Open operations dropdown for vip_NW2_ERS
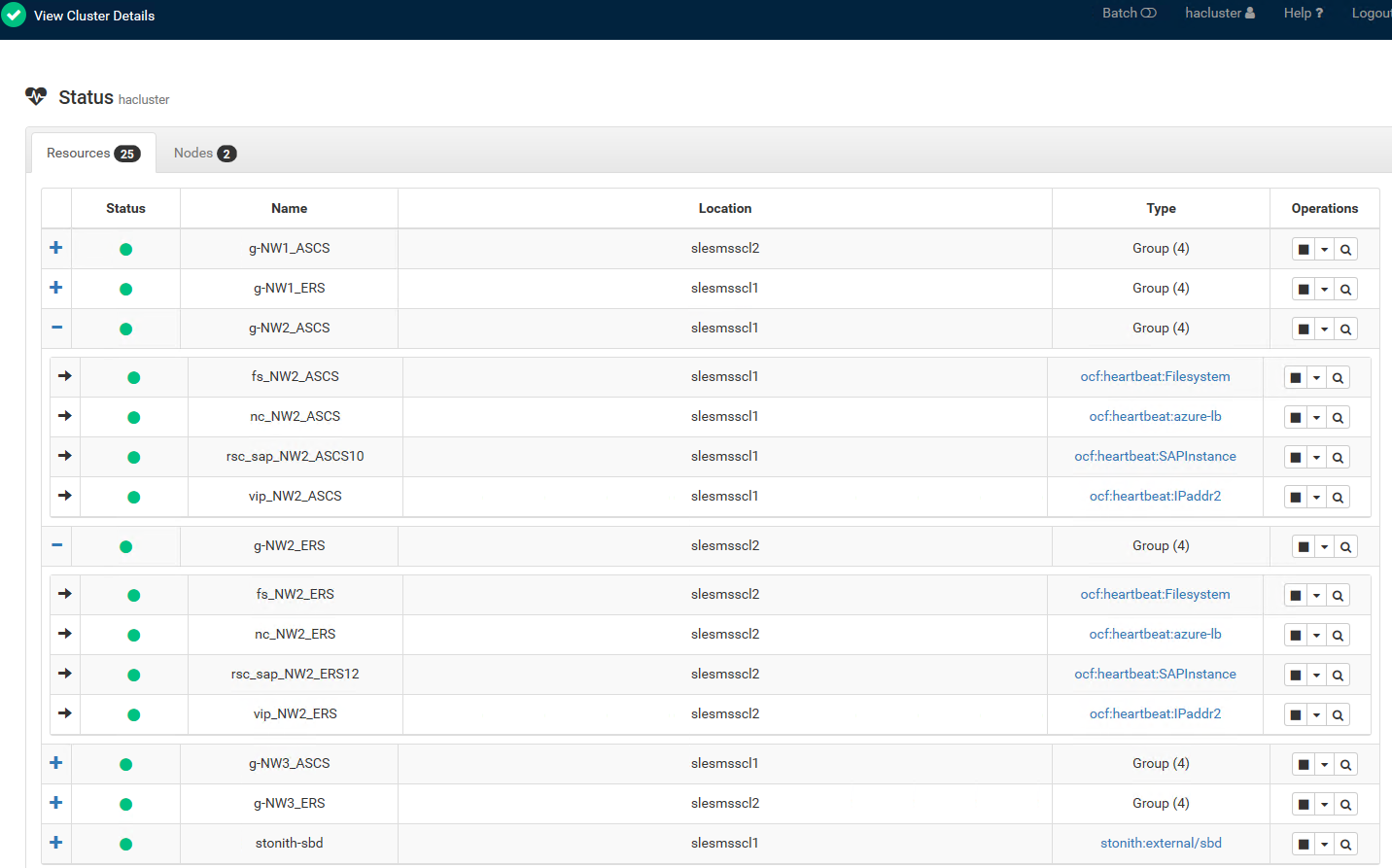The width and height of the screenshot is (1392, 868). [1316, 715]
